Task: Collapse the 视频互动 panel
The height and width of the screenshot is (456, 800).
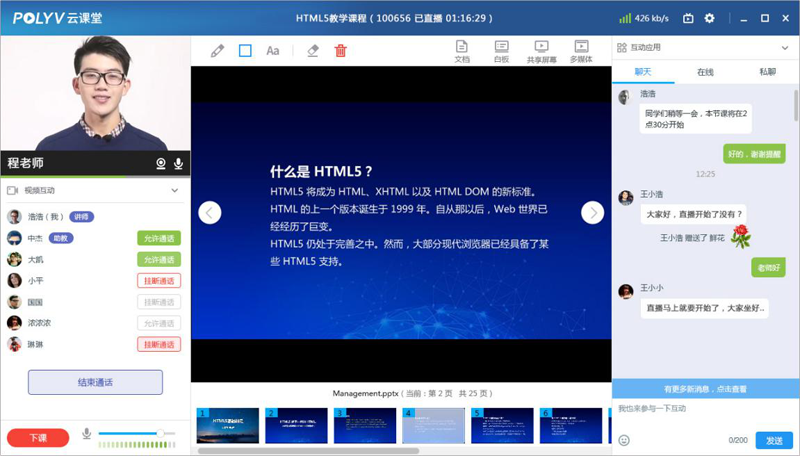Action: point(174,190)
